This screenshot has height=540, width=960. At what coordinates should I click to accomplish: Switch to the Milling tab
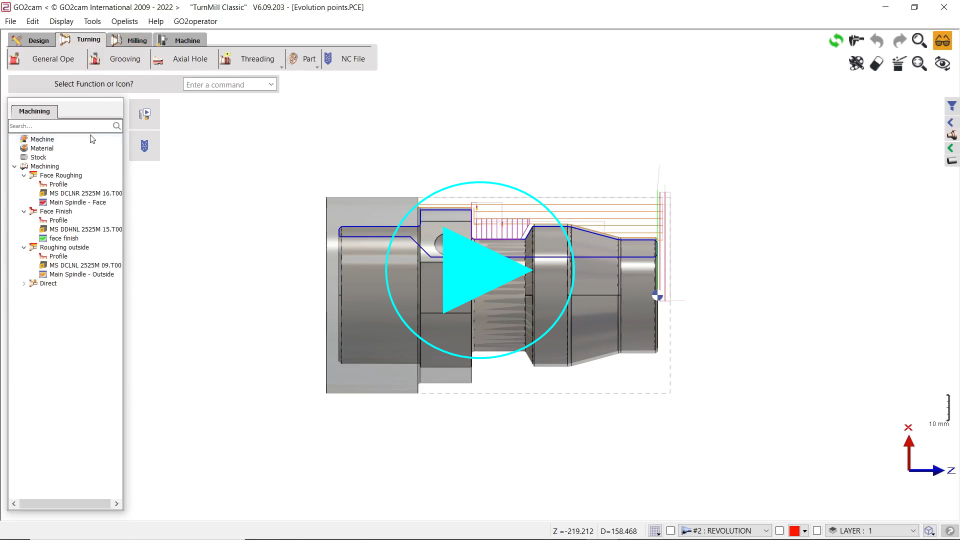coord(130,40)
